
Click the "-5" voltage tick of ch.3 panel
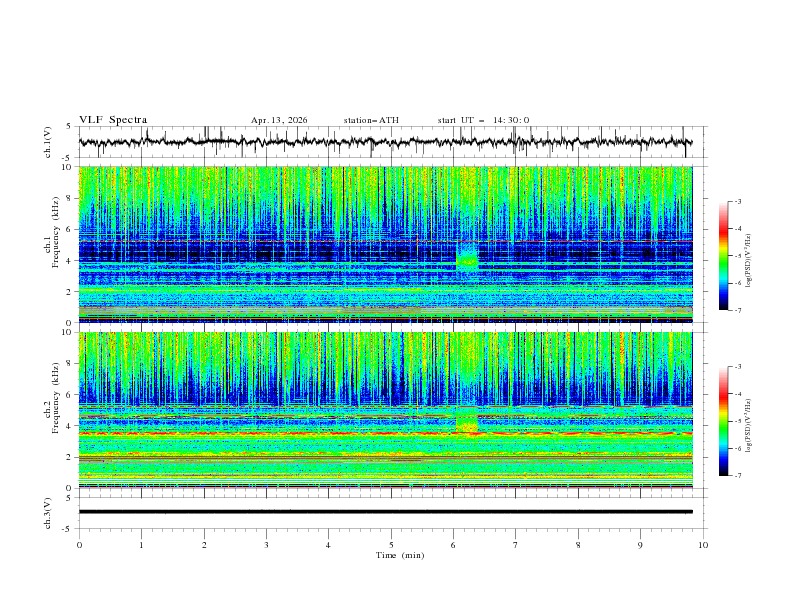click(68, 529)
